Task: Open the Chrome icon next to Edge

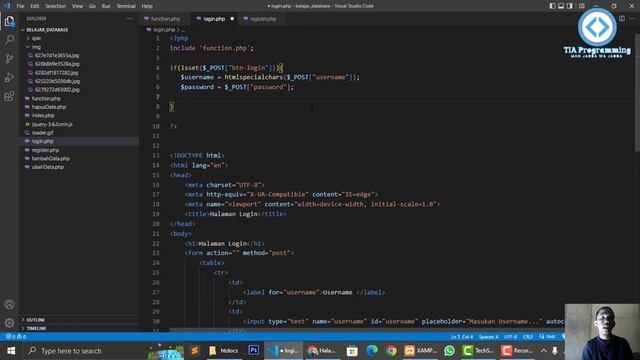Action: pyautogui.click(x=391, y=351)
